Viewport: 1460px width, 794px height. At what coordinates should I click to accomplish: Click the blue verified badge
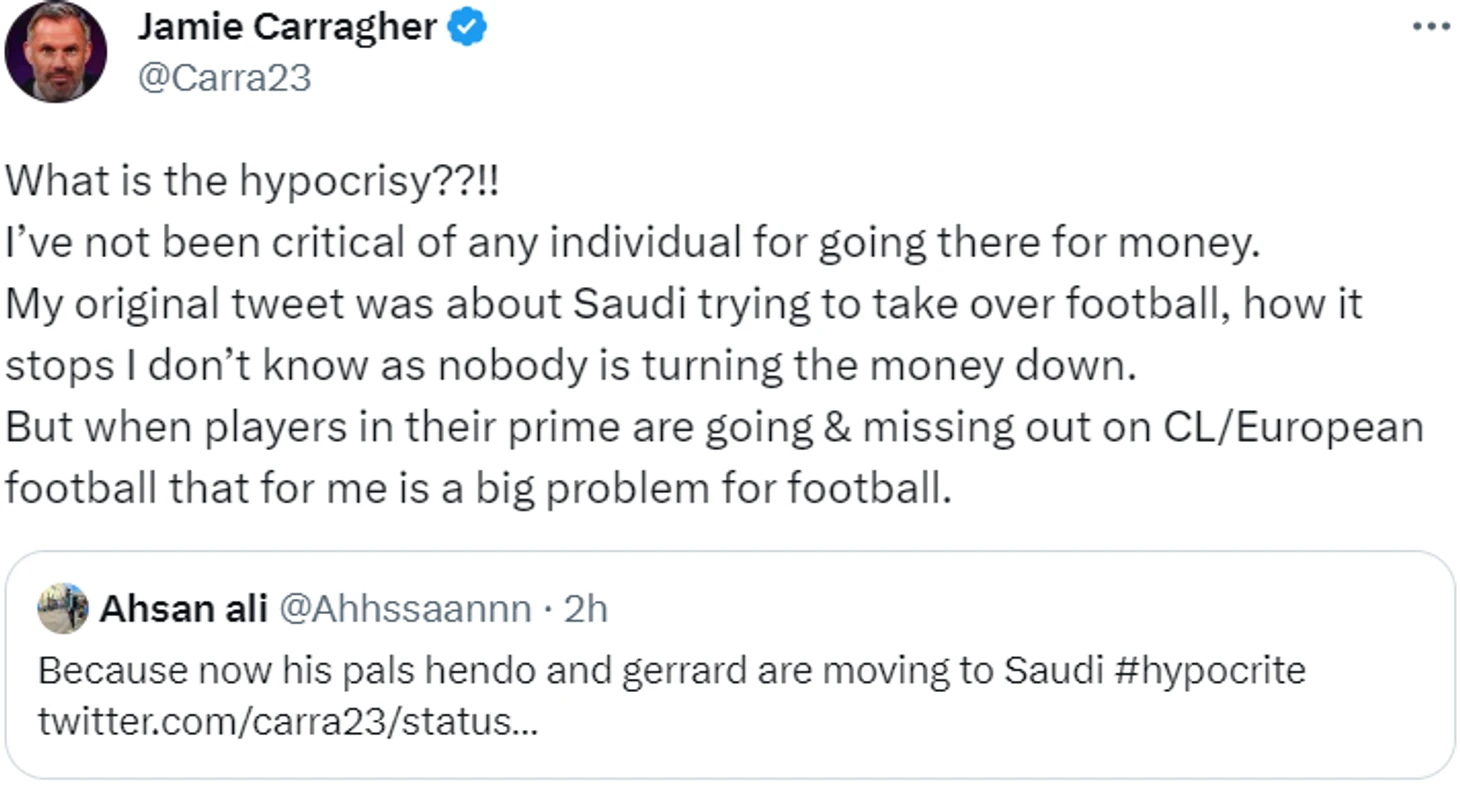coord(466,28)
